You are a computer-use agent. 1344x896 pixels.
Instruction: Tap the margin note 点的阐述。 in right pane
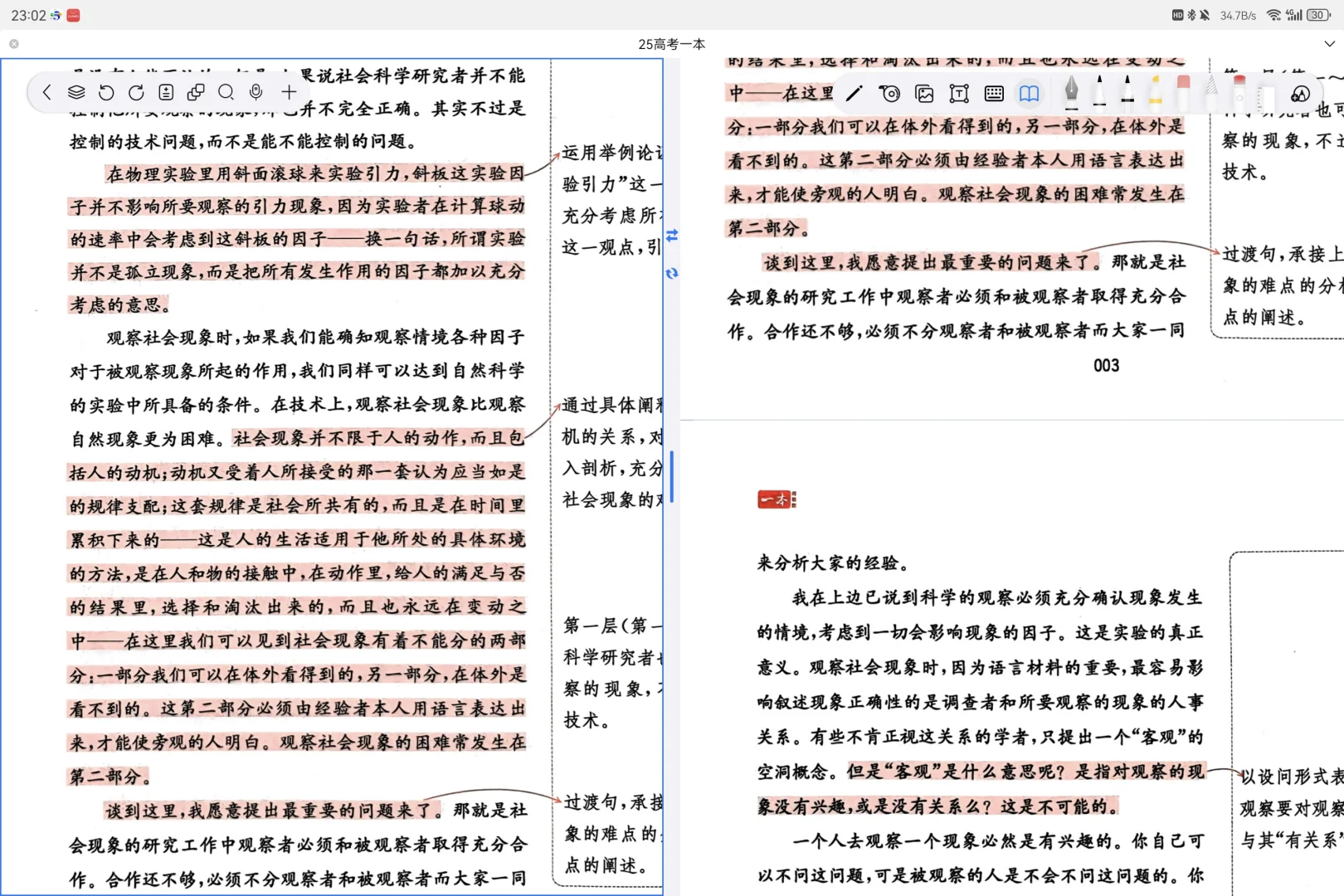point(1265,317)
